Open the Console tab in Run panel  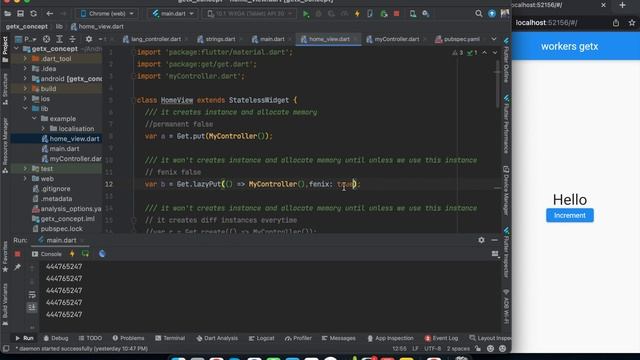[47, 254]
